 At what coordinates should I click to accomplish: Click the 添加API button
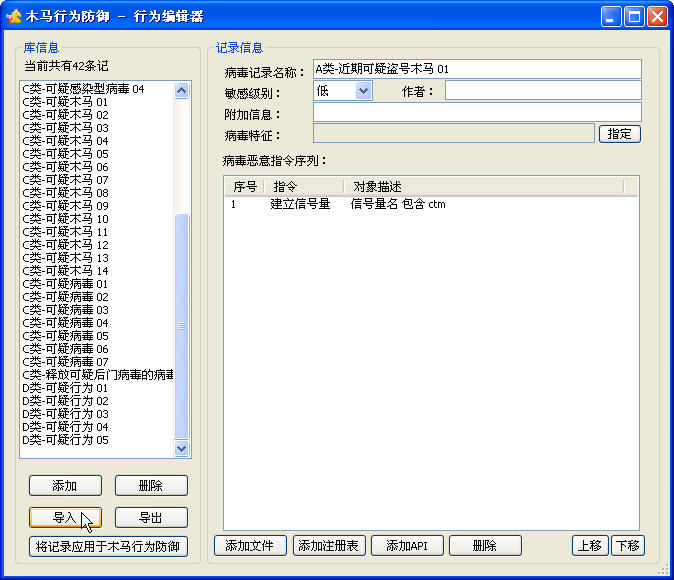coord(407,546)
